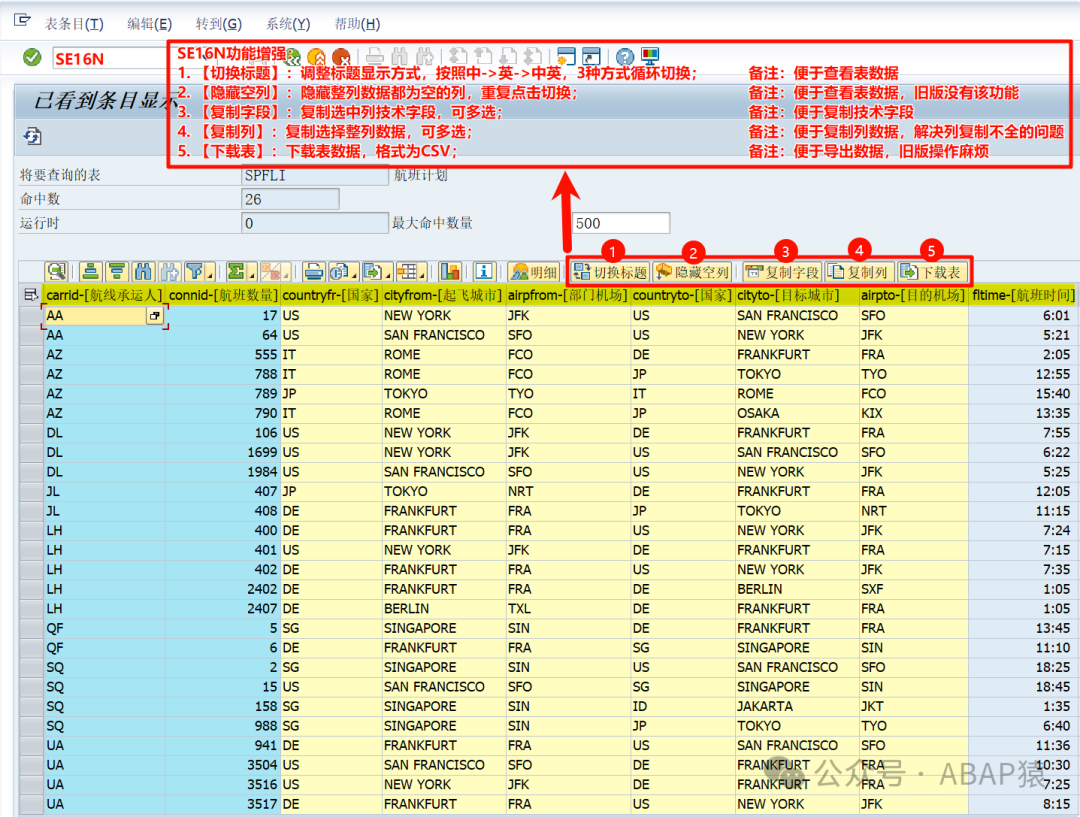Click the 明细 button

click(534, 272)
